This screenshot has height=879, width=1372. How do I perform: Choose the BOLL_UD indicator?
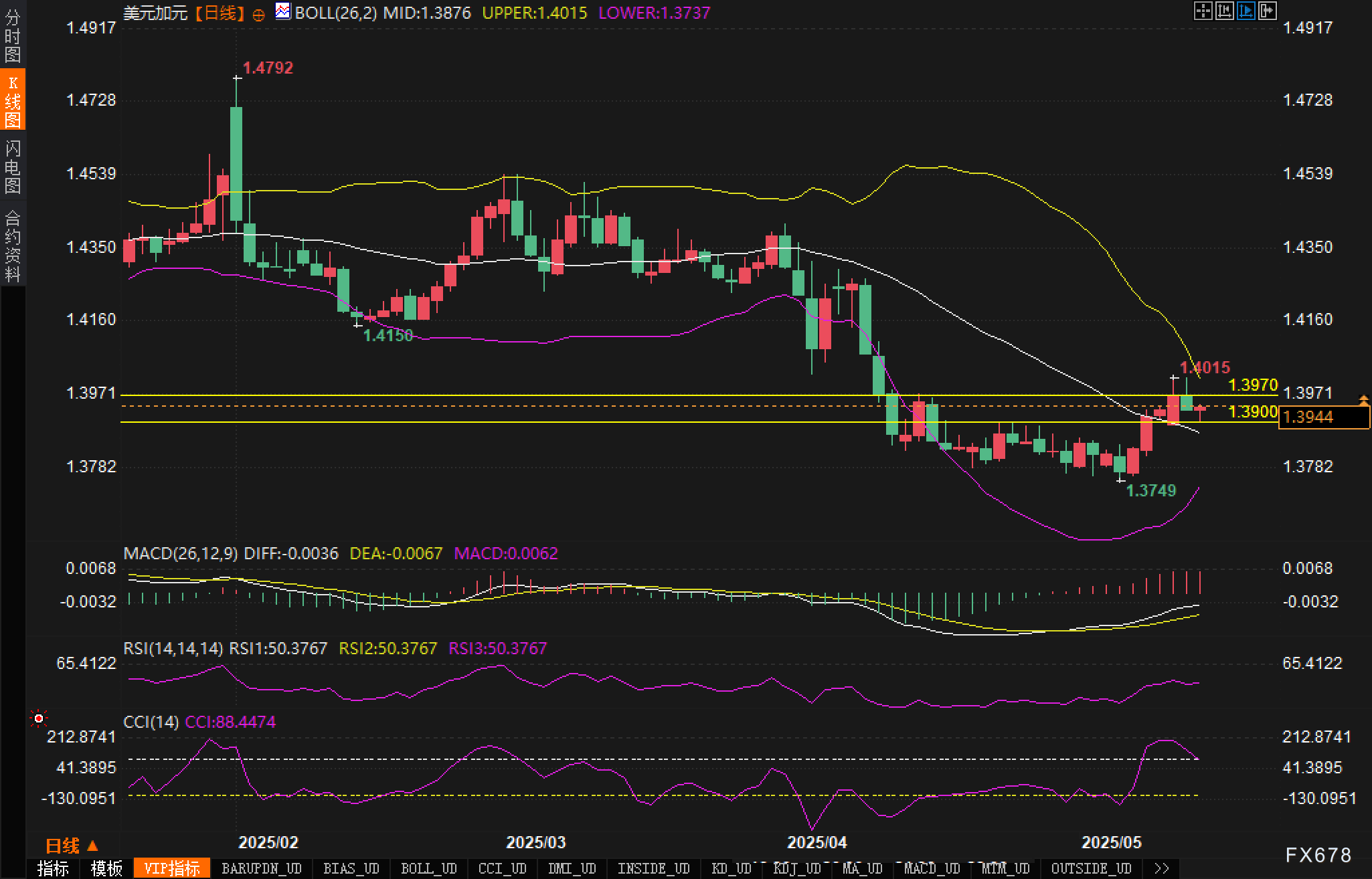pos(428,868)
